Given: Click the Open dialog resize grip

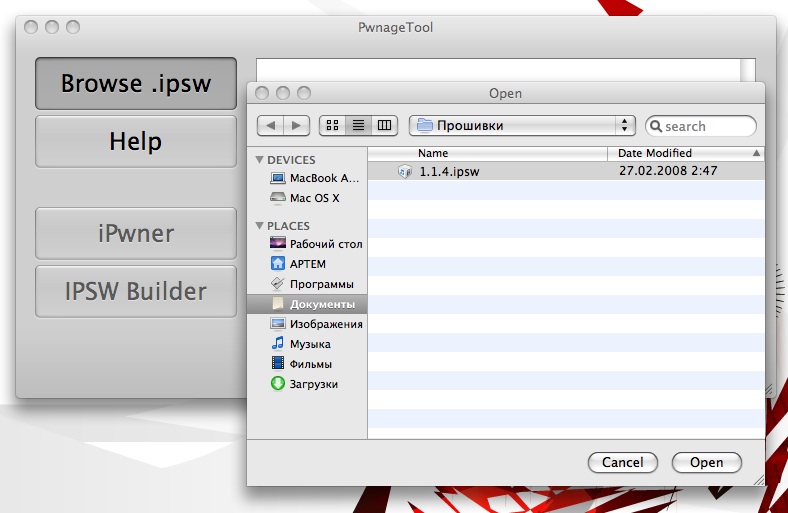Looking at the screenshot, I should [x=759, y=480].
